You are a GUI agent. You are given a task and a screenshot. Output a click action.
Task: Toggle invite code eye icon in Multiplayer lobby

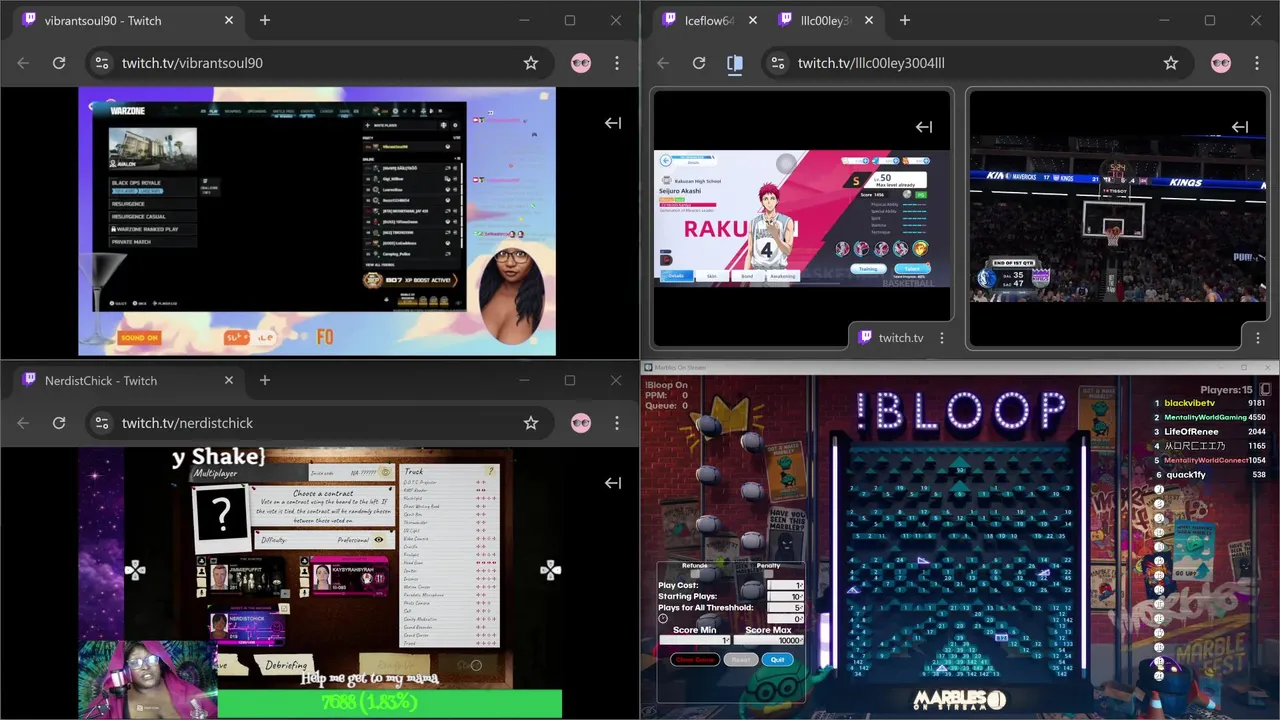tap(386, 472)
